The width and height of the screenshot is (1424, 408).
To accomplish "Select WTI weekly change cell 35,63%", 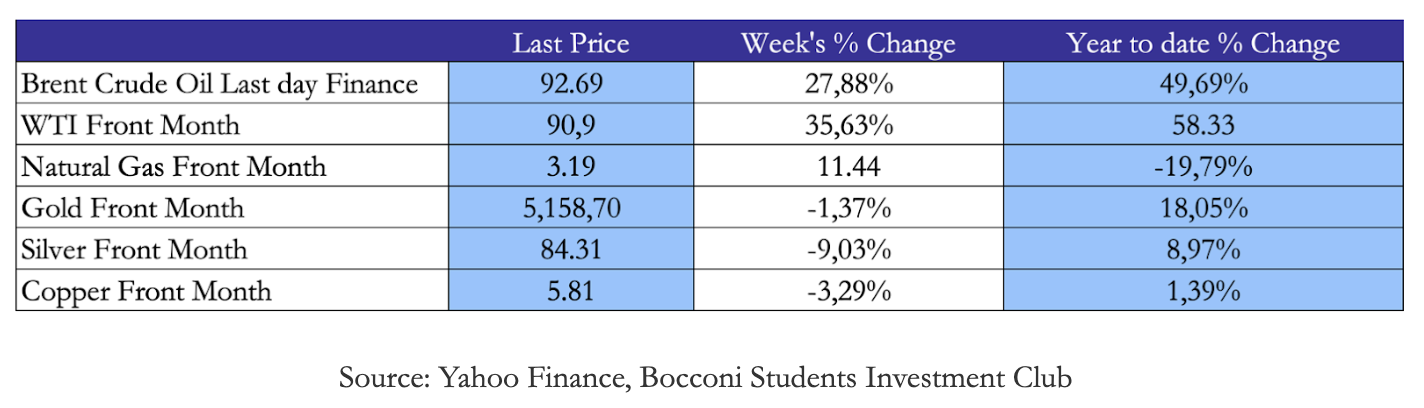I will pos(847,125).
